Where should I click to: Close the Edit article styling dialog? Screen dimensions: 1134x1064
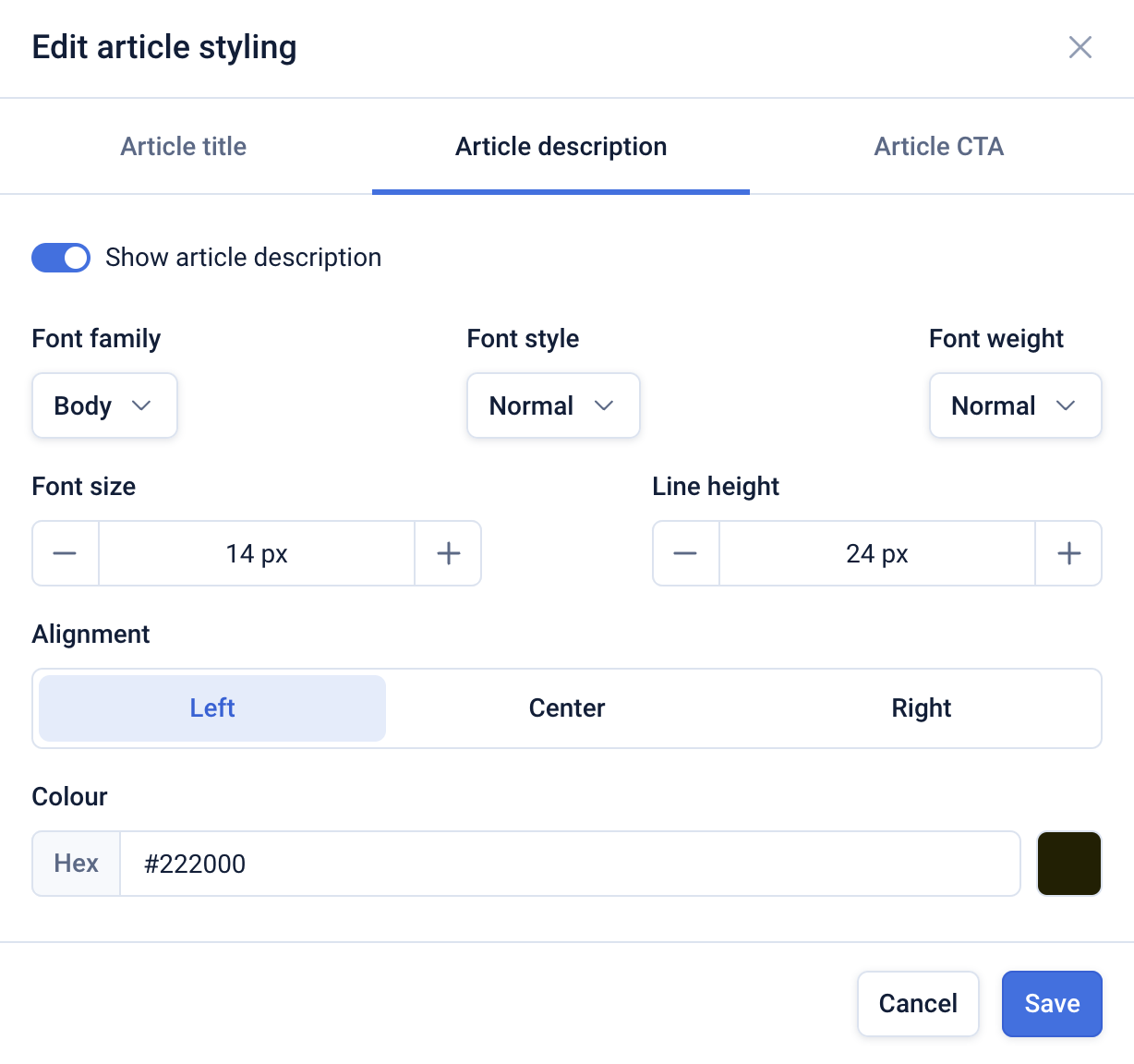(x=1080, y=47)
